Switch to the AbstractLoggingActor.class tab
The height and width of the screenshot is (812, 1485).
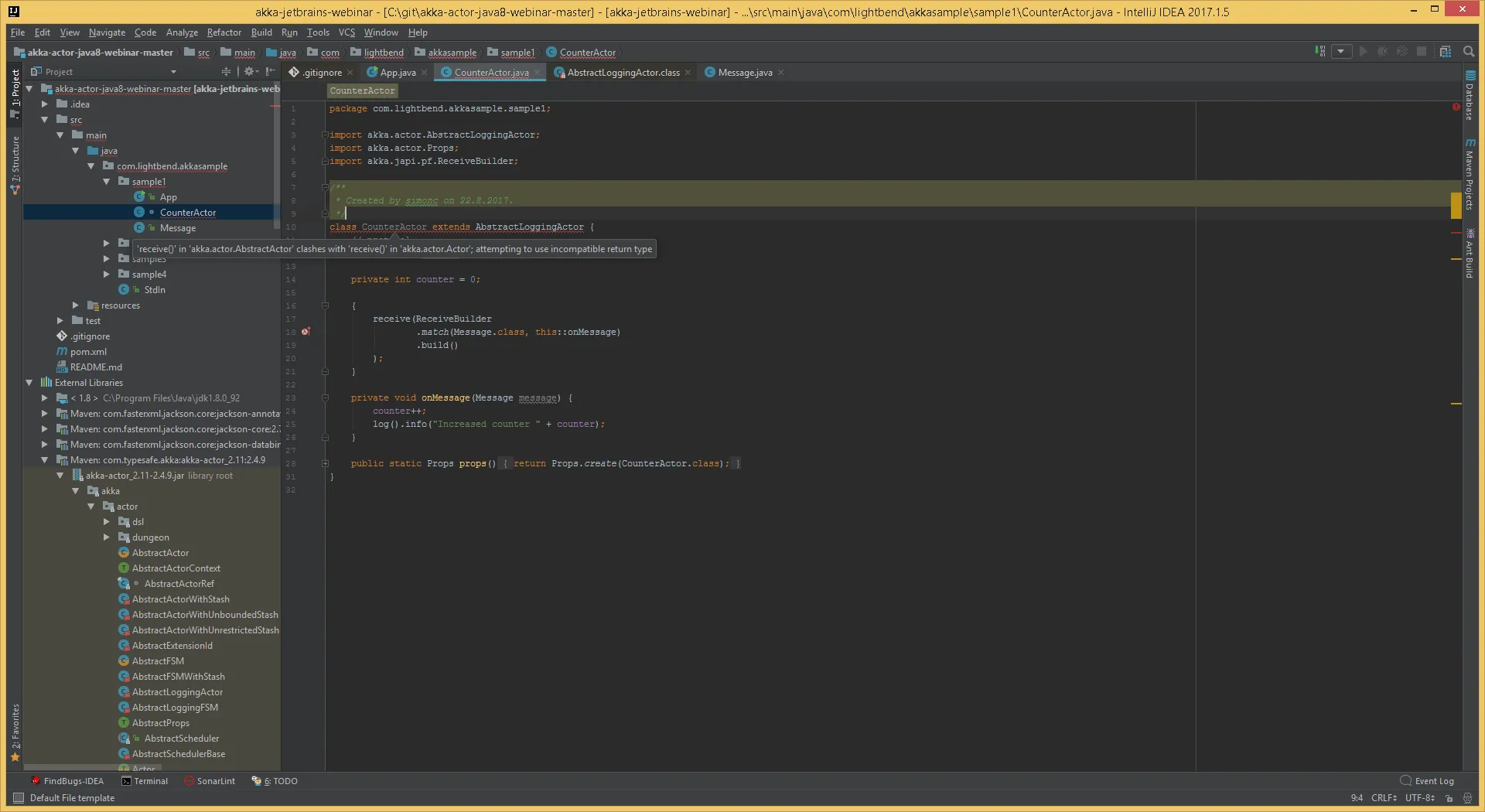click(x=623, y=72)
